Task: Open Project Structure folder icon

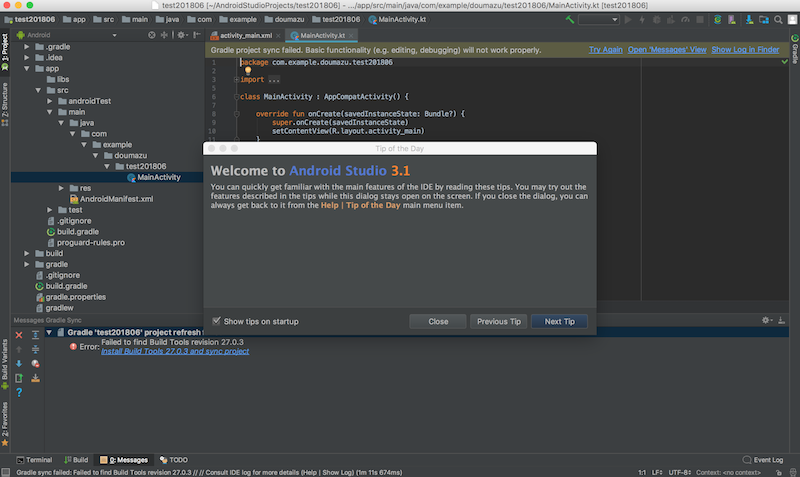Action: 764,19
